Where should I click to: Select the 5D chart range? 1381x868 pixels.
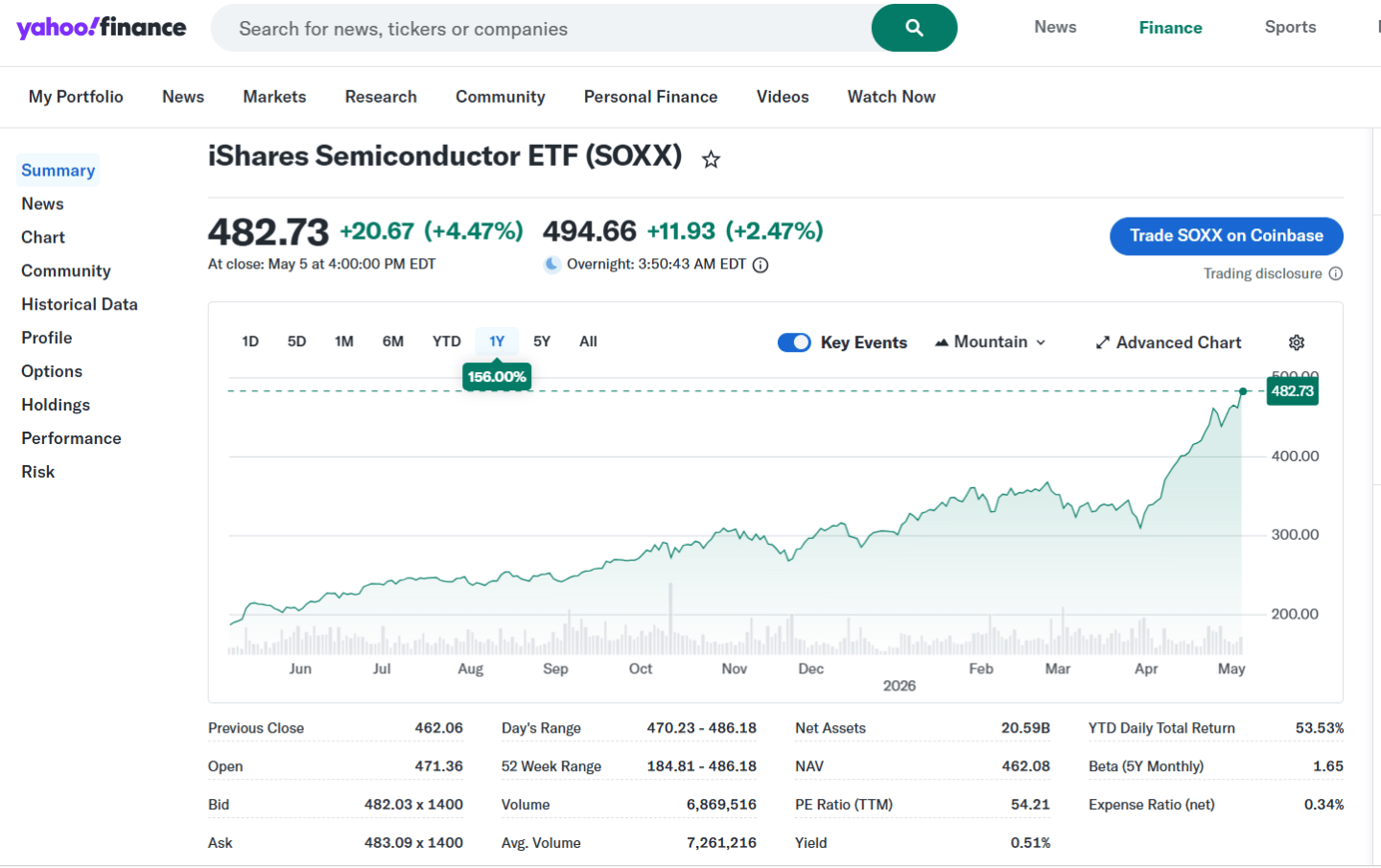pos(297,341)
